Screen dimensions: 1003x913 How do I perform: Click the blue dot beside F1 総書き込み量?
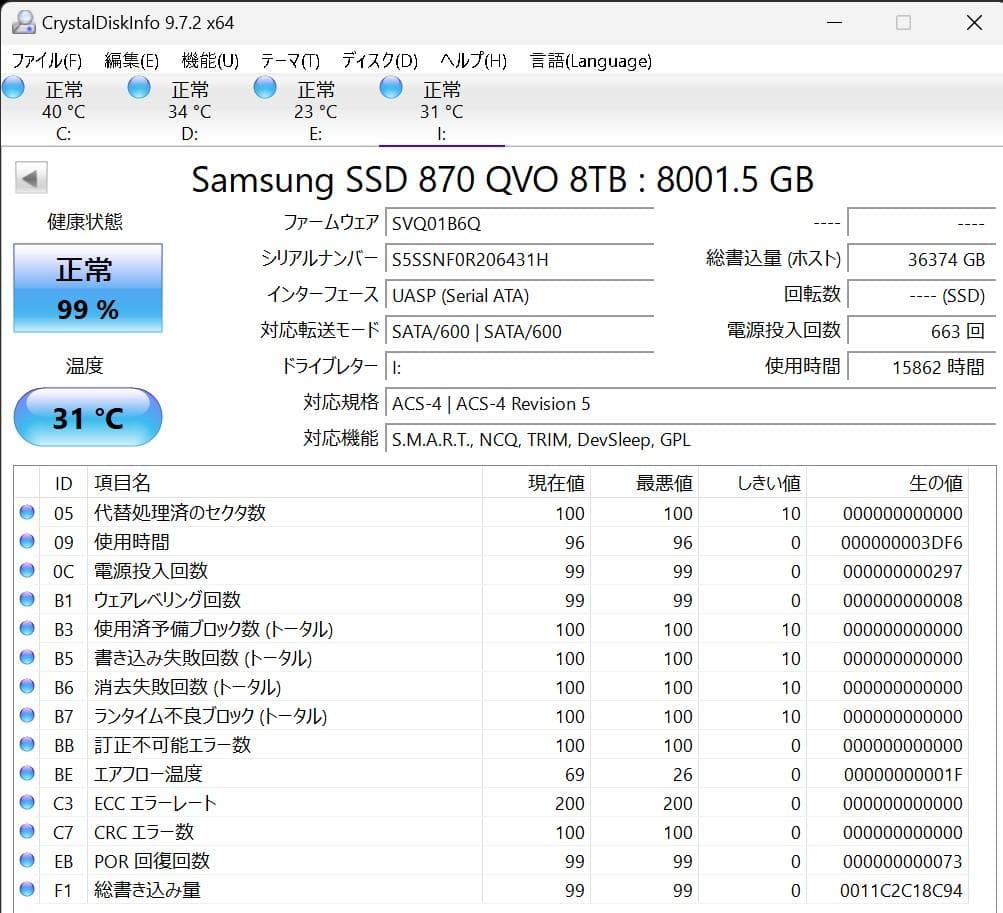pos(27,890)
